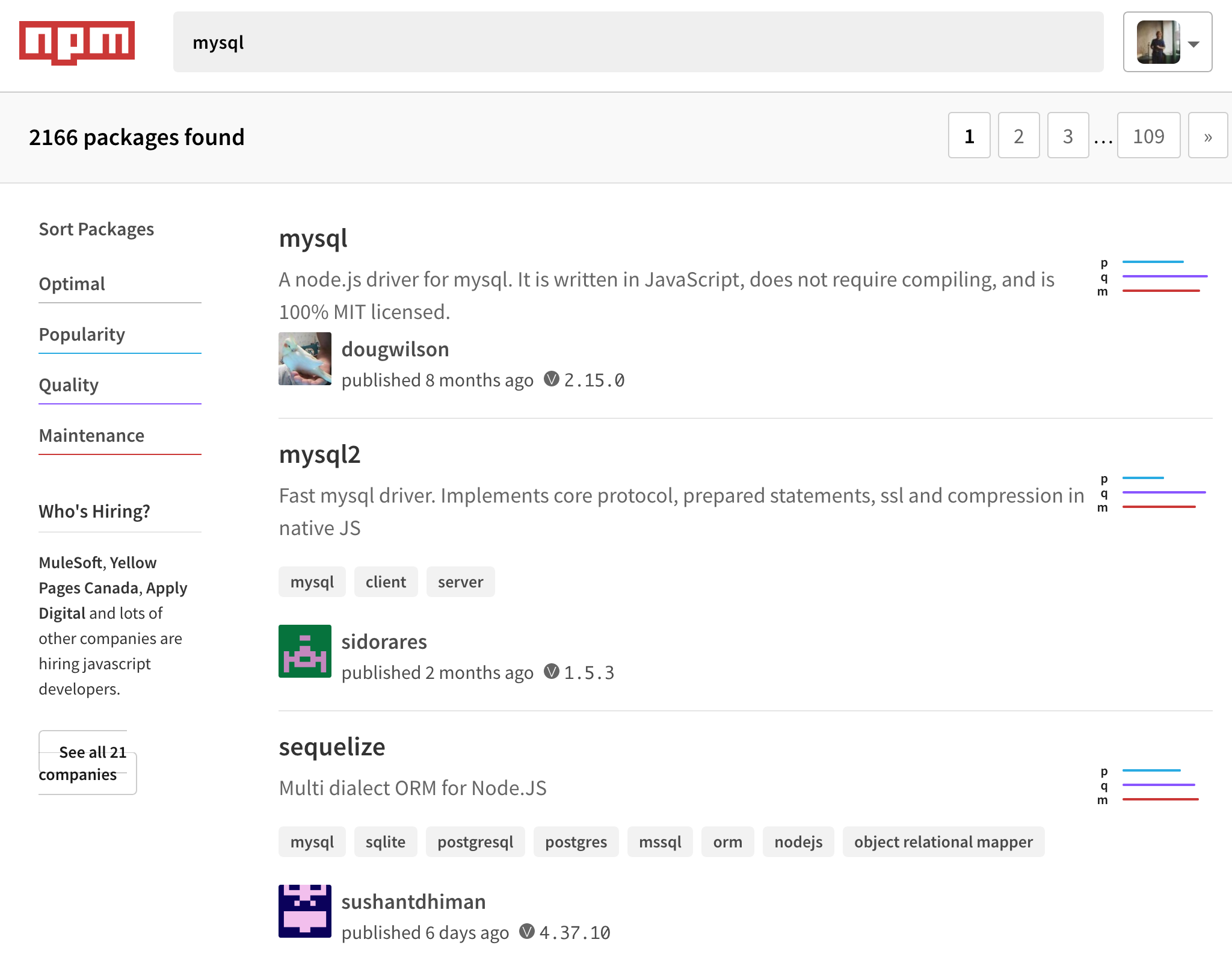
Task: Click the orm tag under sequelize
Action: [727, 842]
